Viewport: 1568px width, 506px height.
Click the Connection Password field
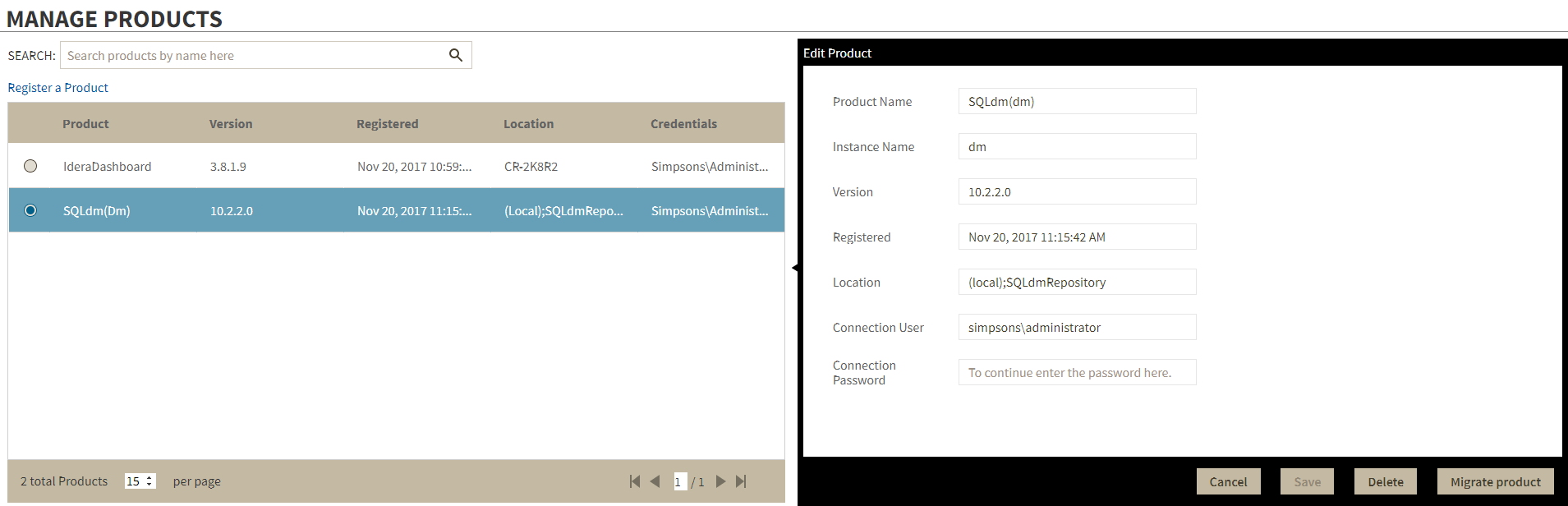(1077, 373)
